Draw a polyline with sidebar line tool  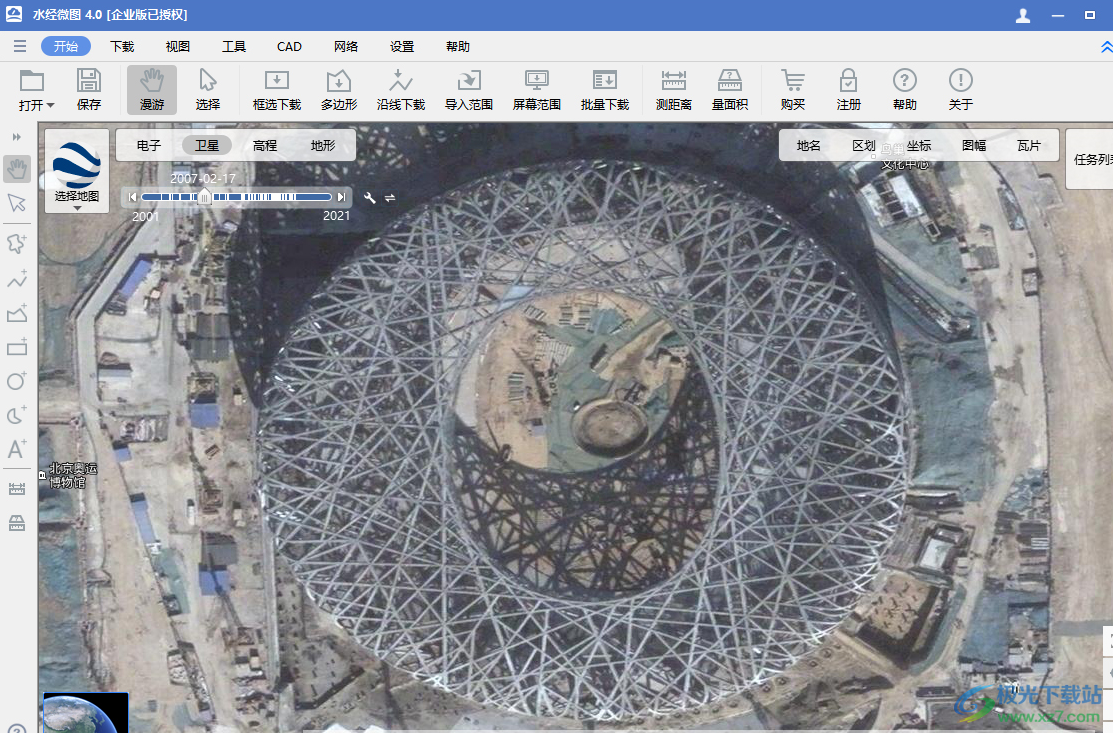[x=17, y=278]
